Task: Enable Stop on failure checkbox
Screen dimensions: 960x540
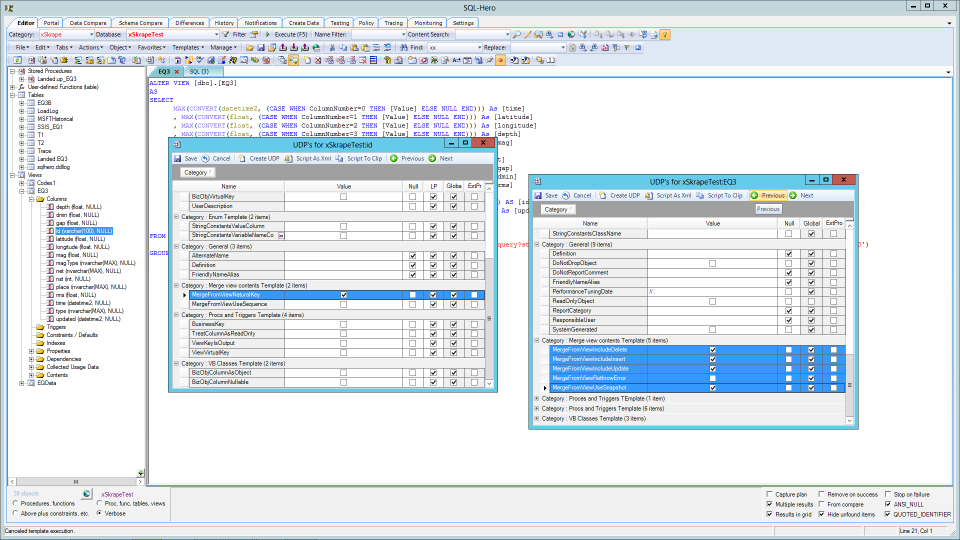Action: [x=888, y=494]
